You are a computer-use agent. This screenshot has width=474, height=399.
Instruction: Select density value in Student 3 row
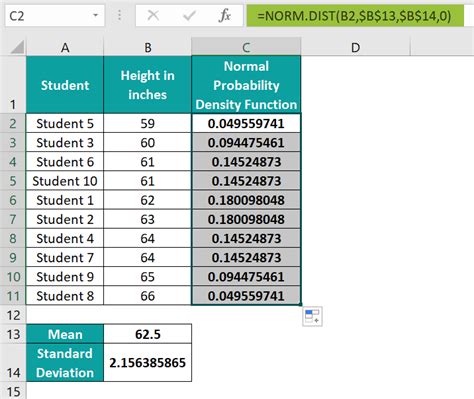coord(246,143)
